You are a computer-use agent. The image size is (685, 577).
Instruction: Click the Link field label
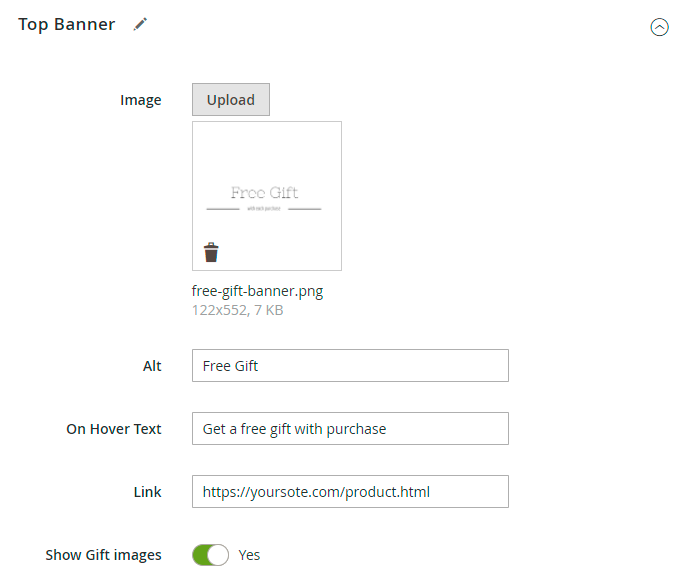click(x=148, y=492)
